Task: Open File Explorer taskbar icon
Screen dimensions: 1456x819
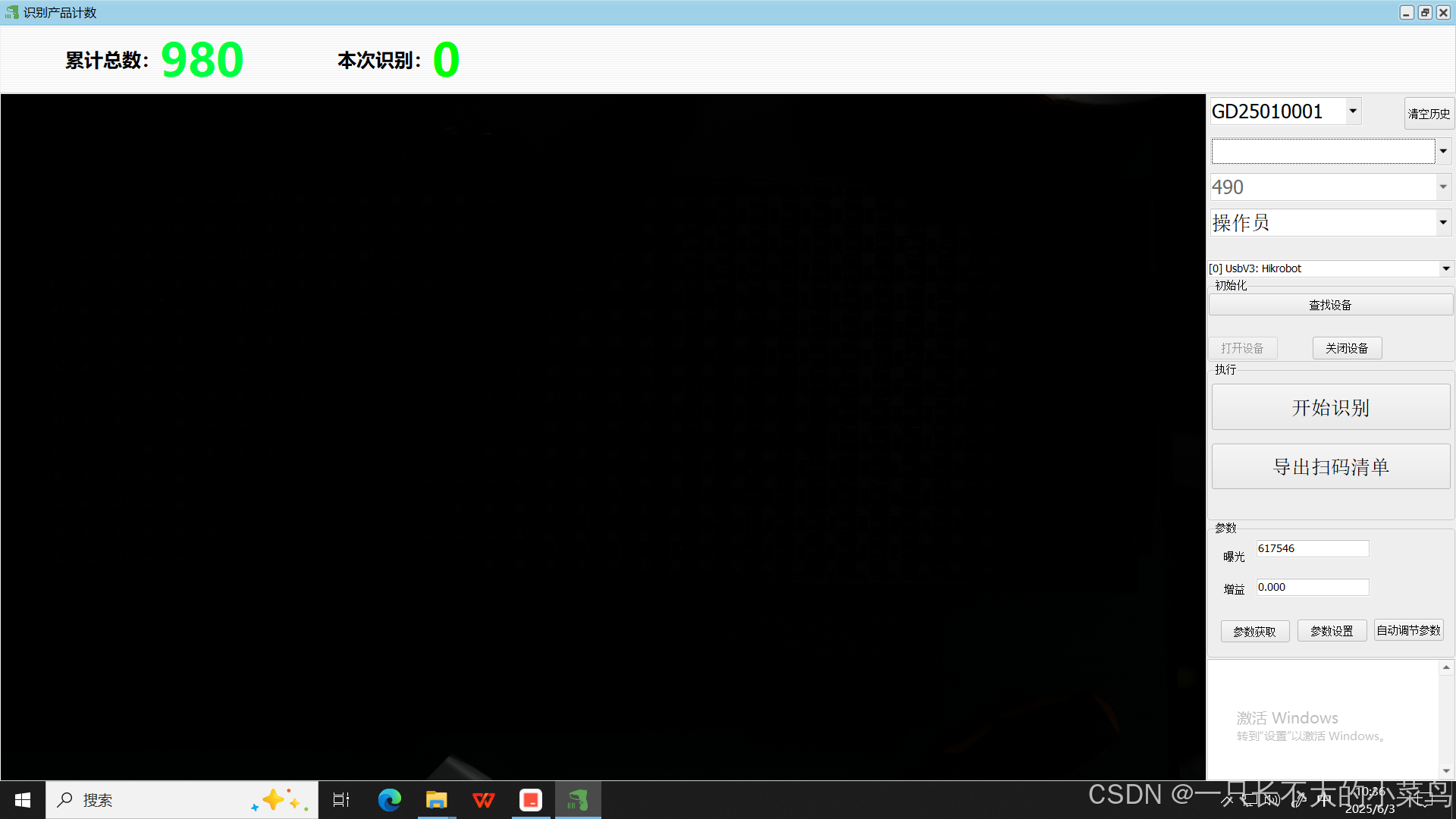Action: coord(436,800)
